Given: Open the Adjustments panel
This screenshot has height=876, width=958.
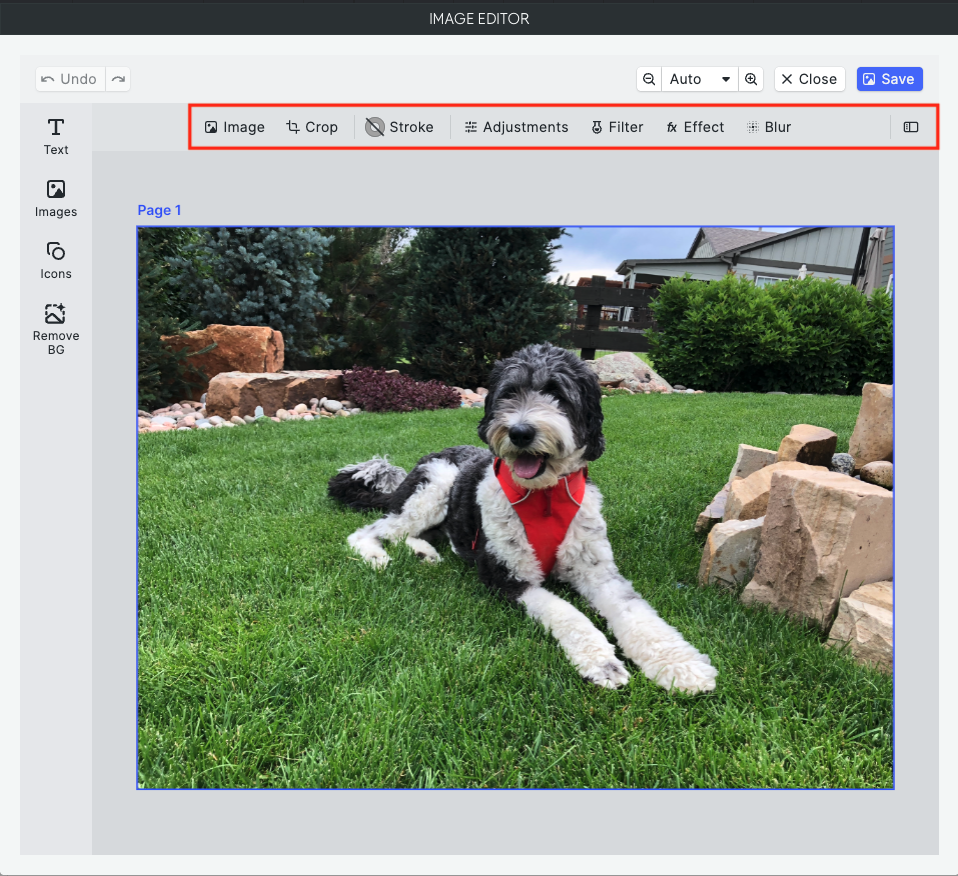Looking at the screenshot, I should (516, 127).
